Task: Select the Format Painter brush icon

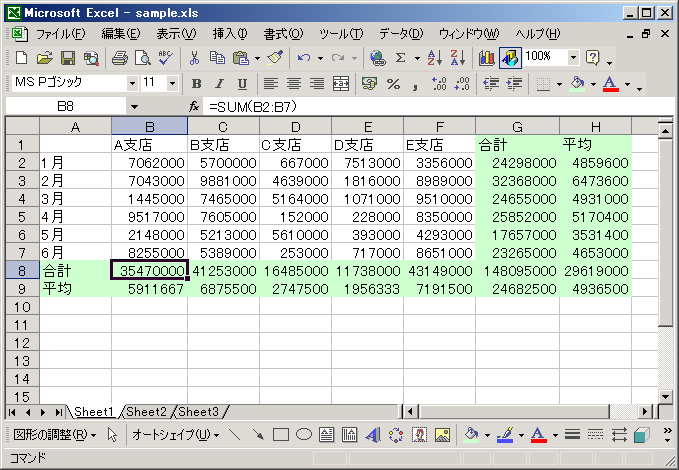Action: pos(275,58)
